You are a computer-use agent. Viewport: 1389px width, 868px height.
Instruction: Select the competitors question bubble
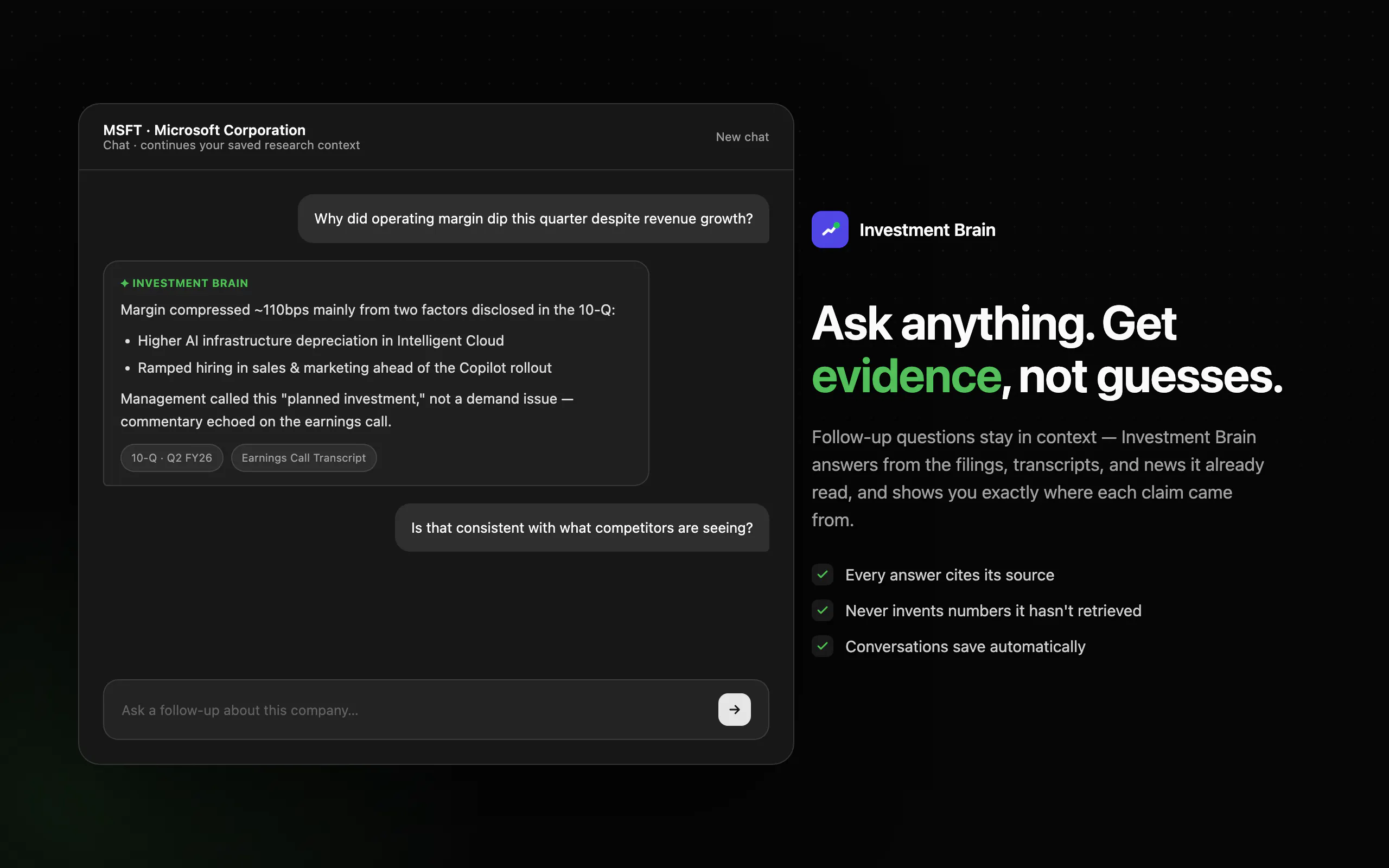[582, 527]
